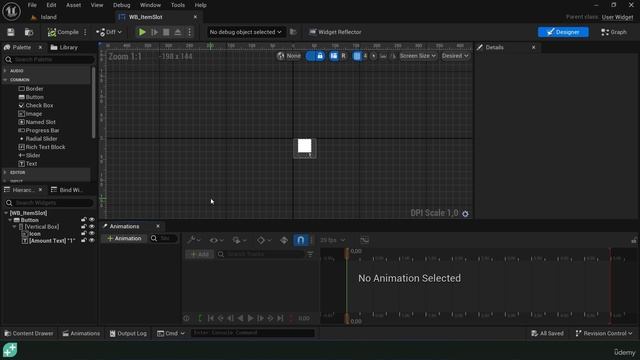The image size is (640, 360).
Task: Open the Desired size mode dropdown
Action: click(455, 56)
